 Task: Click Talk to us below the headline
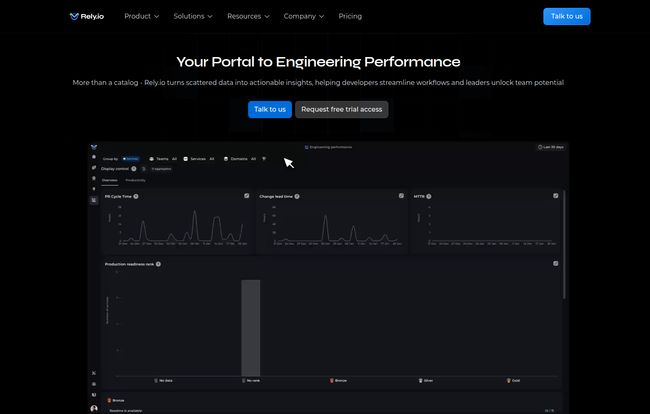pos(270,109)
